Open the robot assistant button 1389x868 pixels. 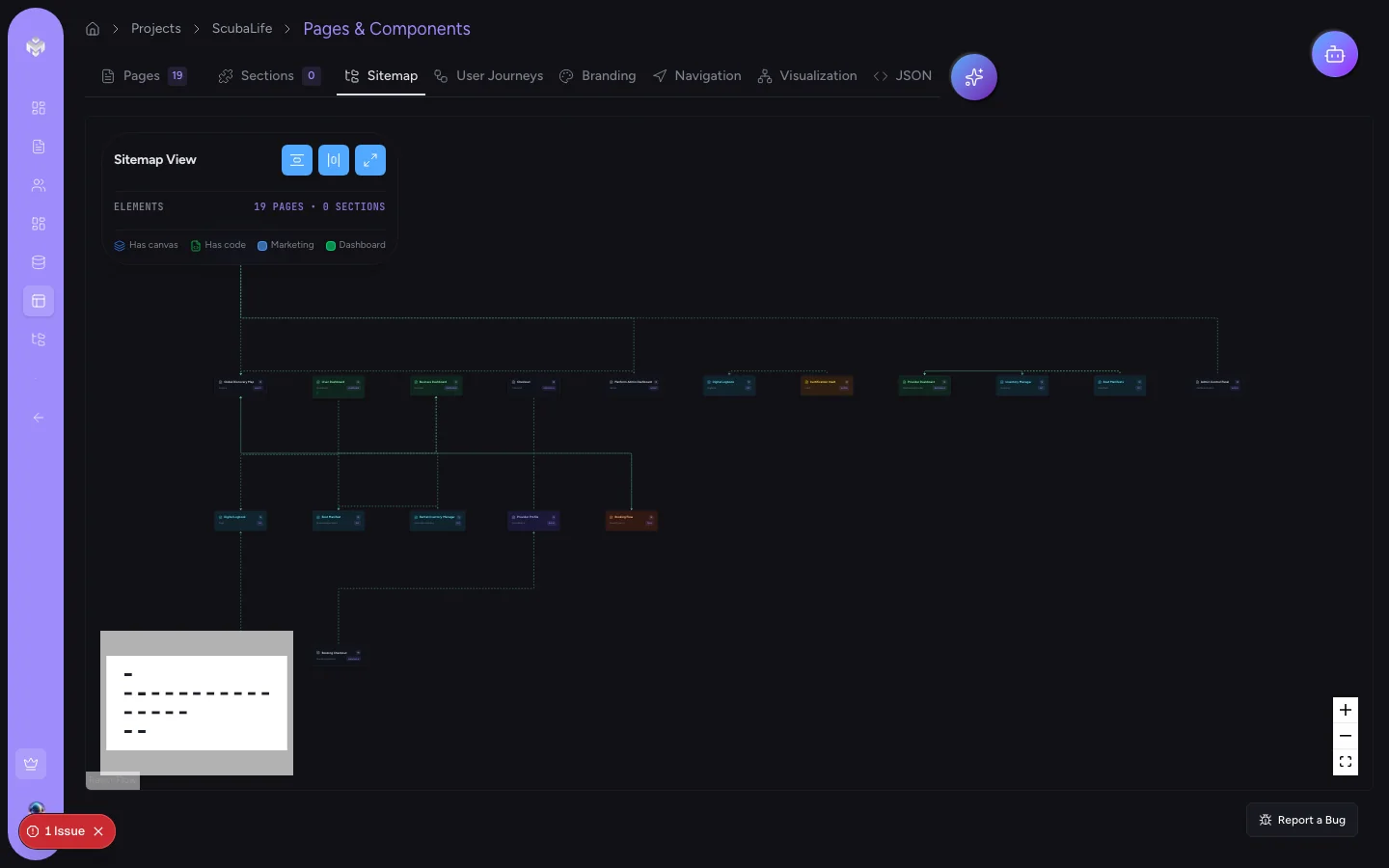1335,54
